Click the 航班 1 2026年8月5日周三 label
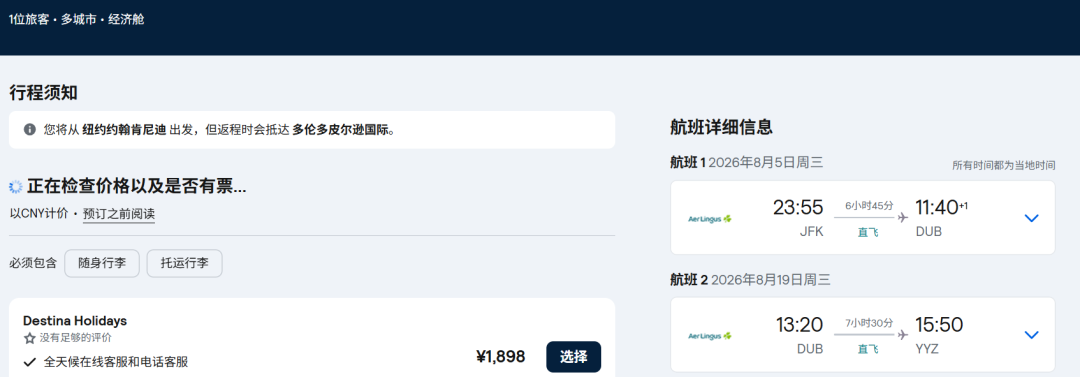The image size is (1080, 377). point(747,163)
